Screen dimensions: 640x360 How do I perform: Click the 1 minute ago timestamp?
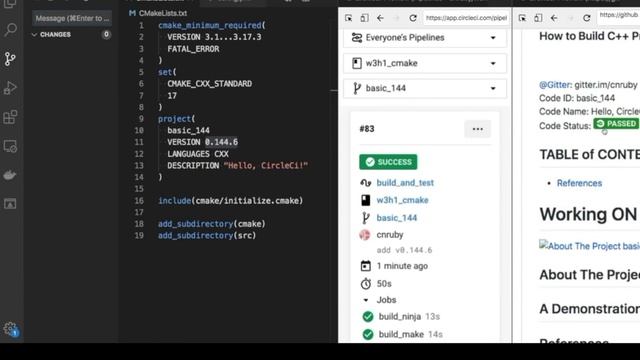(402, 266)
